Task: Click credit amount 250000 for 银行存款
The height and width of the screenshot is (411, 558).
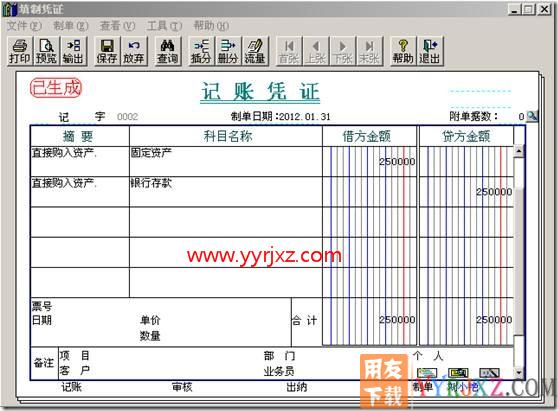Action: (494, 192)
